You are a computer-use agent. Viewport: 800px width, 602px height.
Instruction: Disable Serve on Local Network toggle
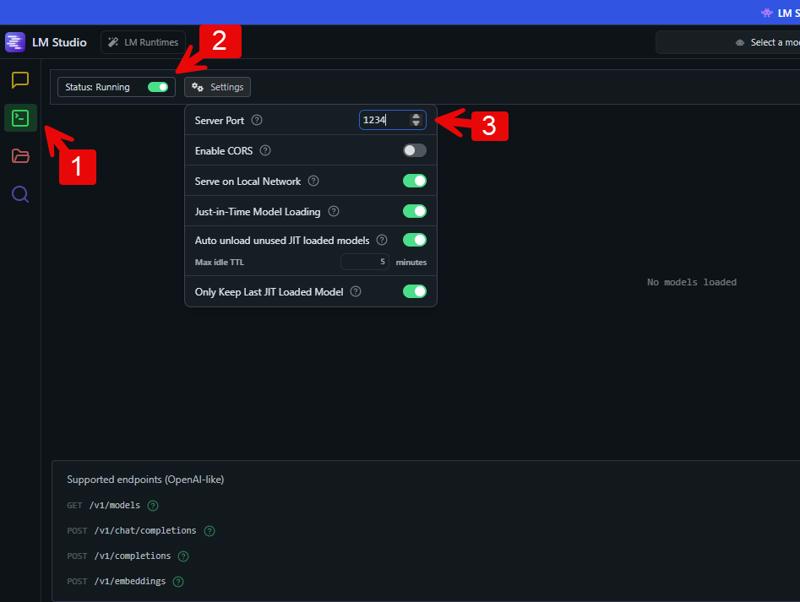414,181
